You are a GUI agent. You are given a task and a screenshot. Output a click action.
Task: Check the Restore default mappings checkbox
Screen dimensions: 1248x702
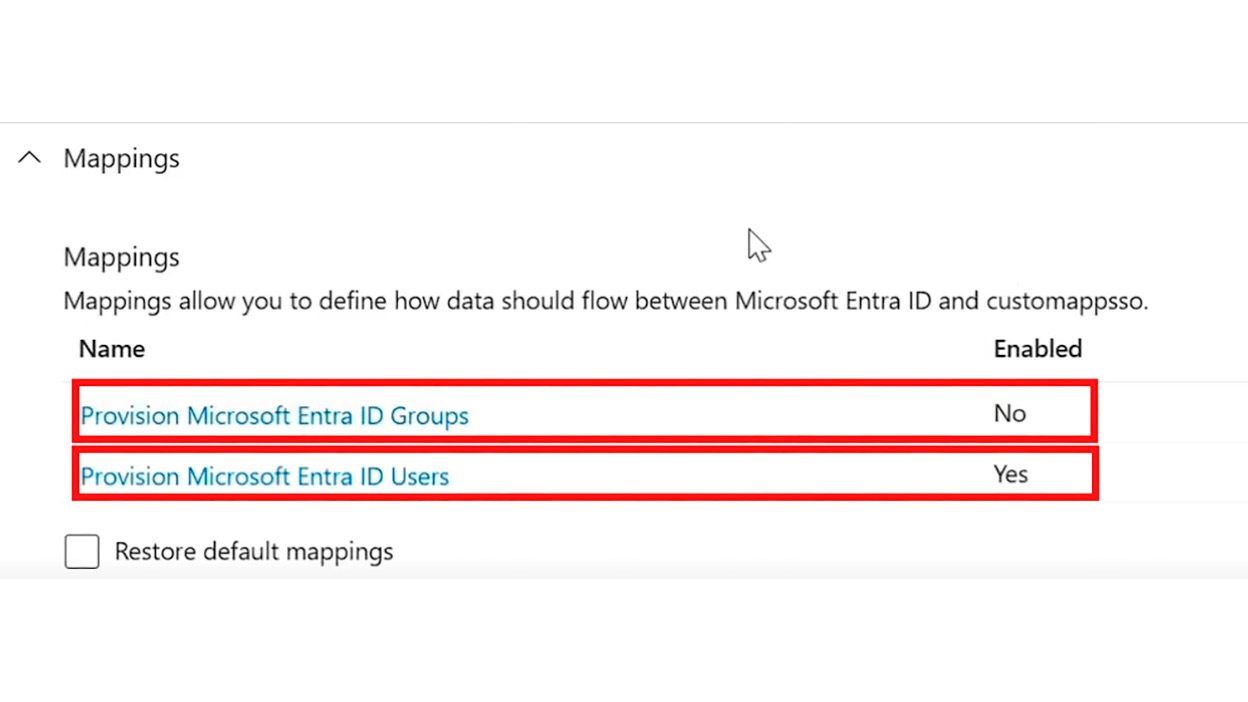click(82, 551)
